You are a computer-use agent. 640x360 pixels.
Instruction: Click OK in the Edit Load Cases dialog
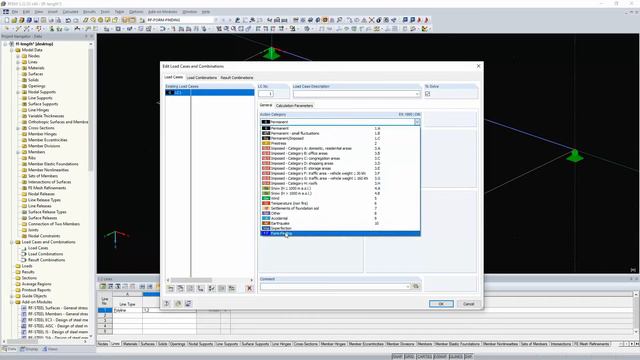coord(441,304)
